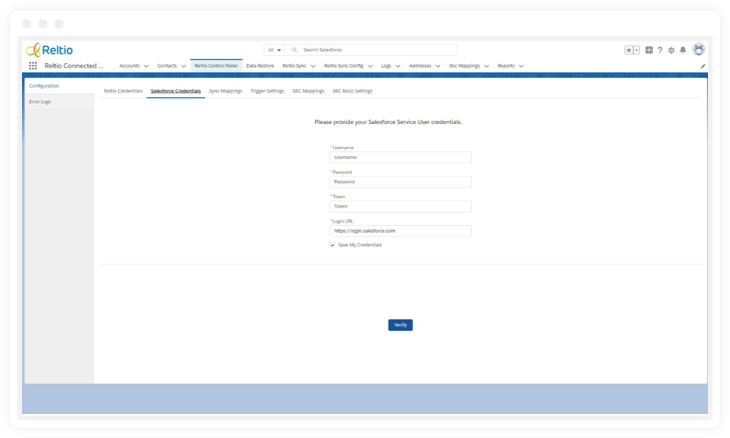The height and width of the screenshot is (438, 730).
Task: Open the Help question mark icon
Action: click(660, 50)
